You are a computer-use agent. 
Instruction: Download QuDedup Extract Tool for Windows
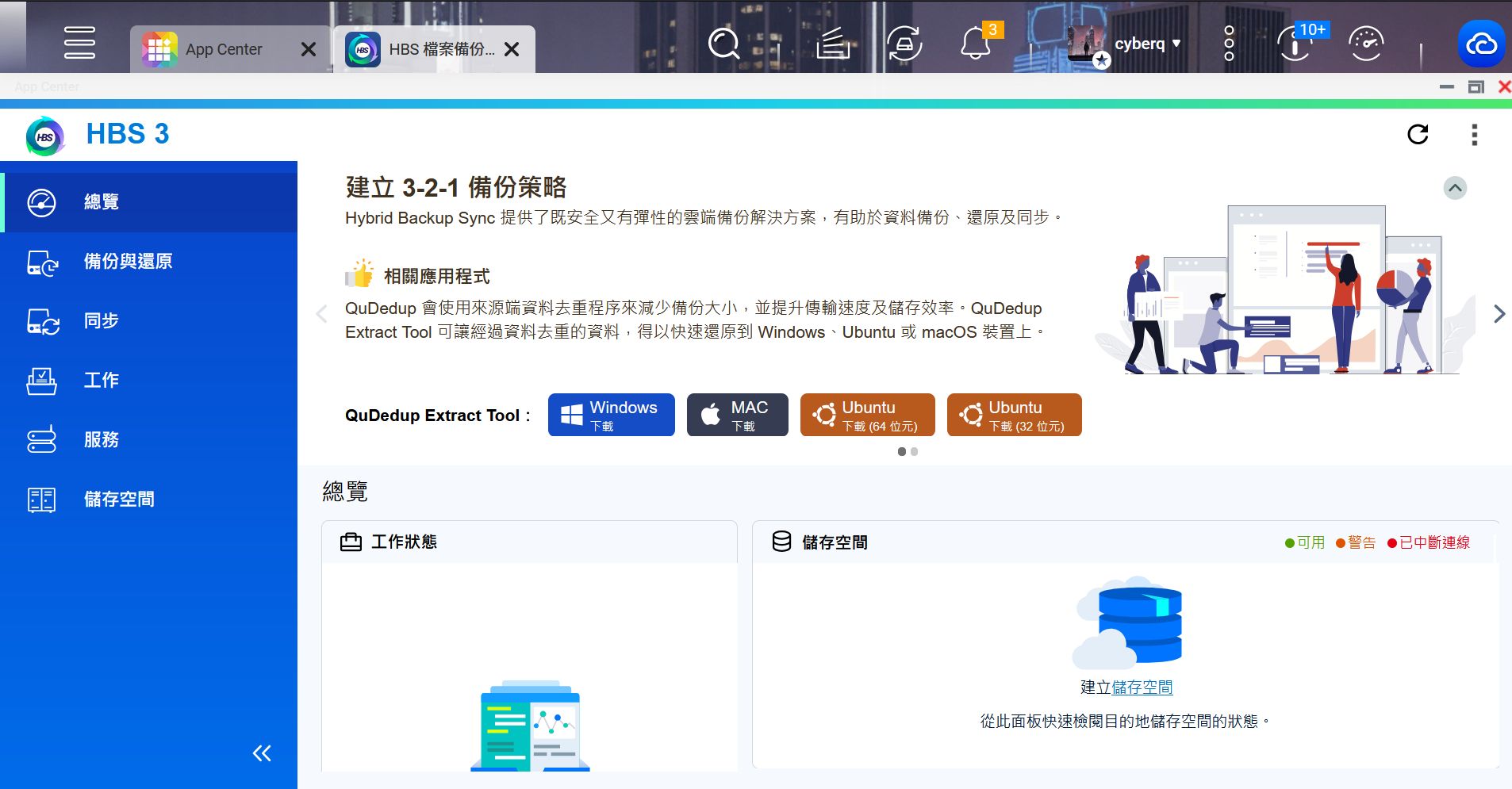[x=611, y=415]
